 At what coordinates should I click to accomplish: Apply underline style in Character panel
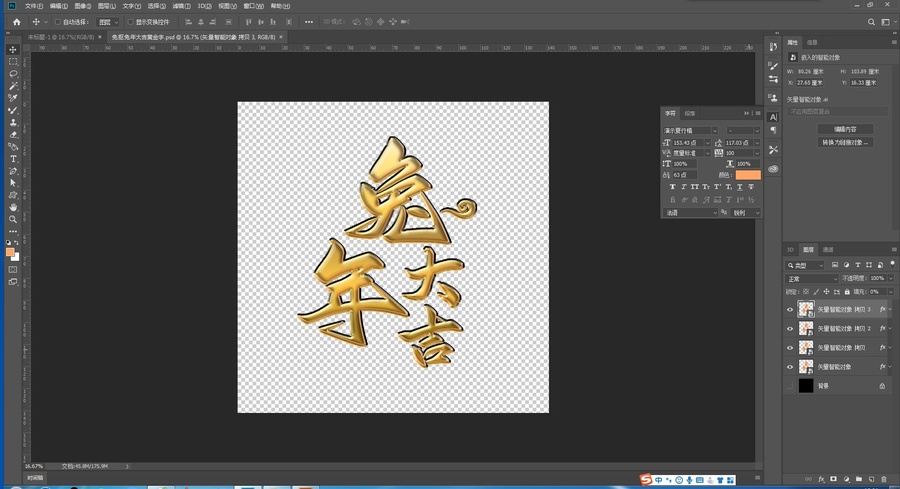[740, 187]
